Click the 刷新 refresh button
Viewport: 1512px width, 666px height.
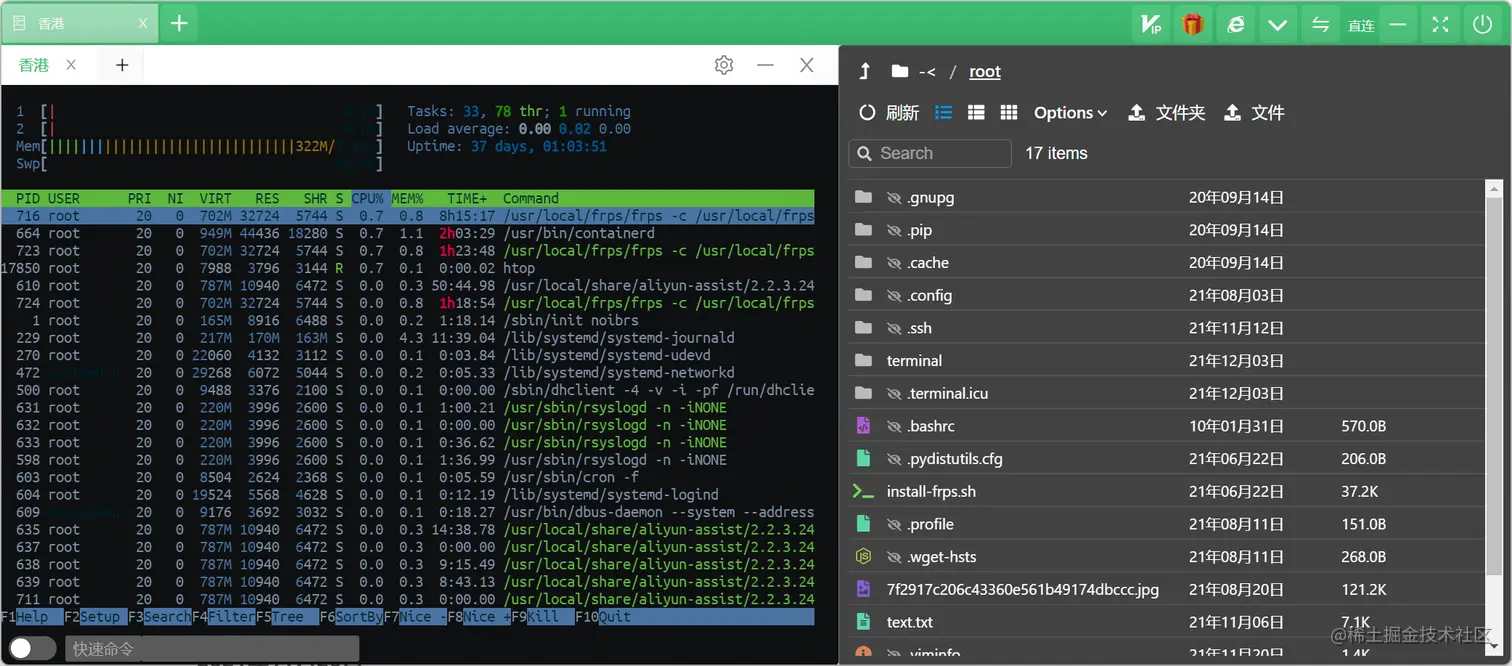pyautogui.click(x=889, y=113)
